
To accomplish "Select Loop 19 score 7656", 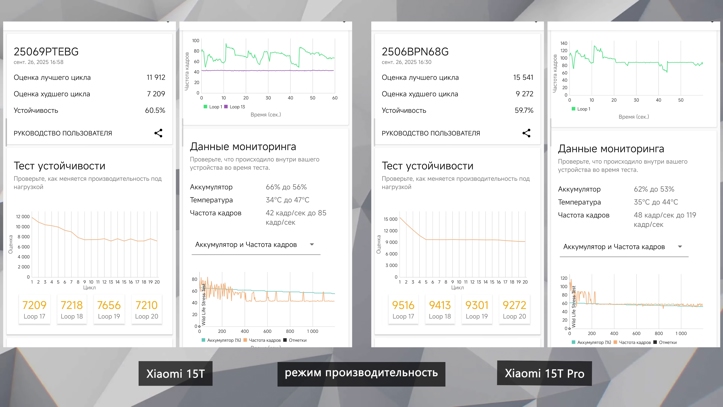I will coord(109,309).
